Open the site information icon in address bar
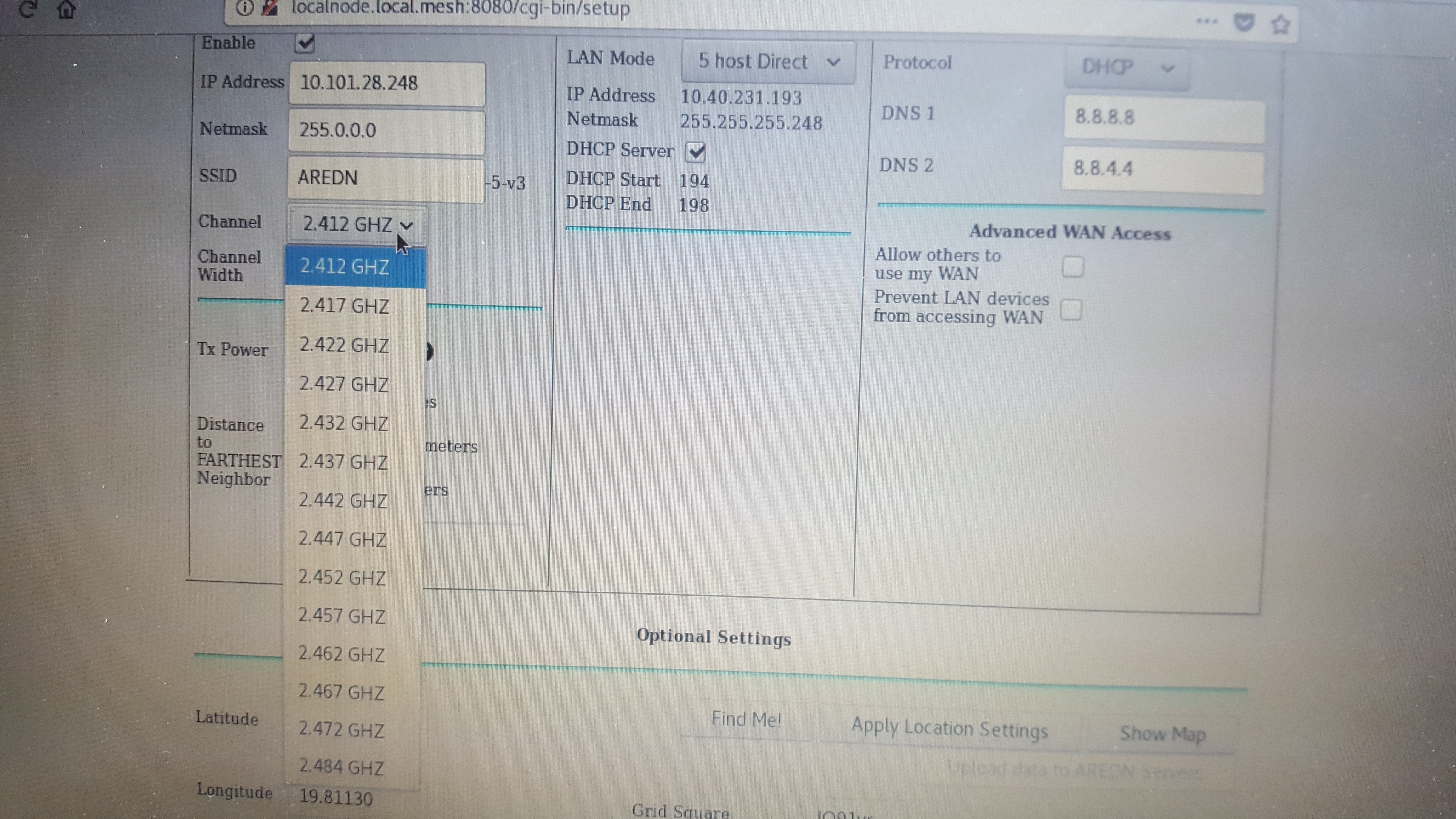Viewport: 1456px width, 819px height. click(x=244, y=7)
